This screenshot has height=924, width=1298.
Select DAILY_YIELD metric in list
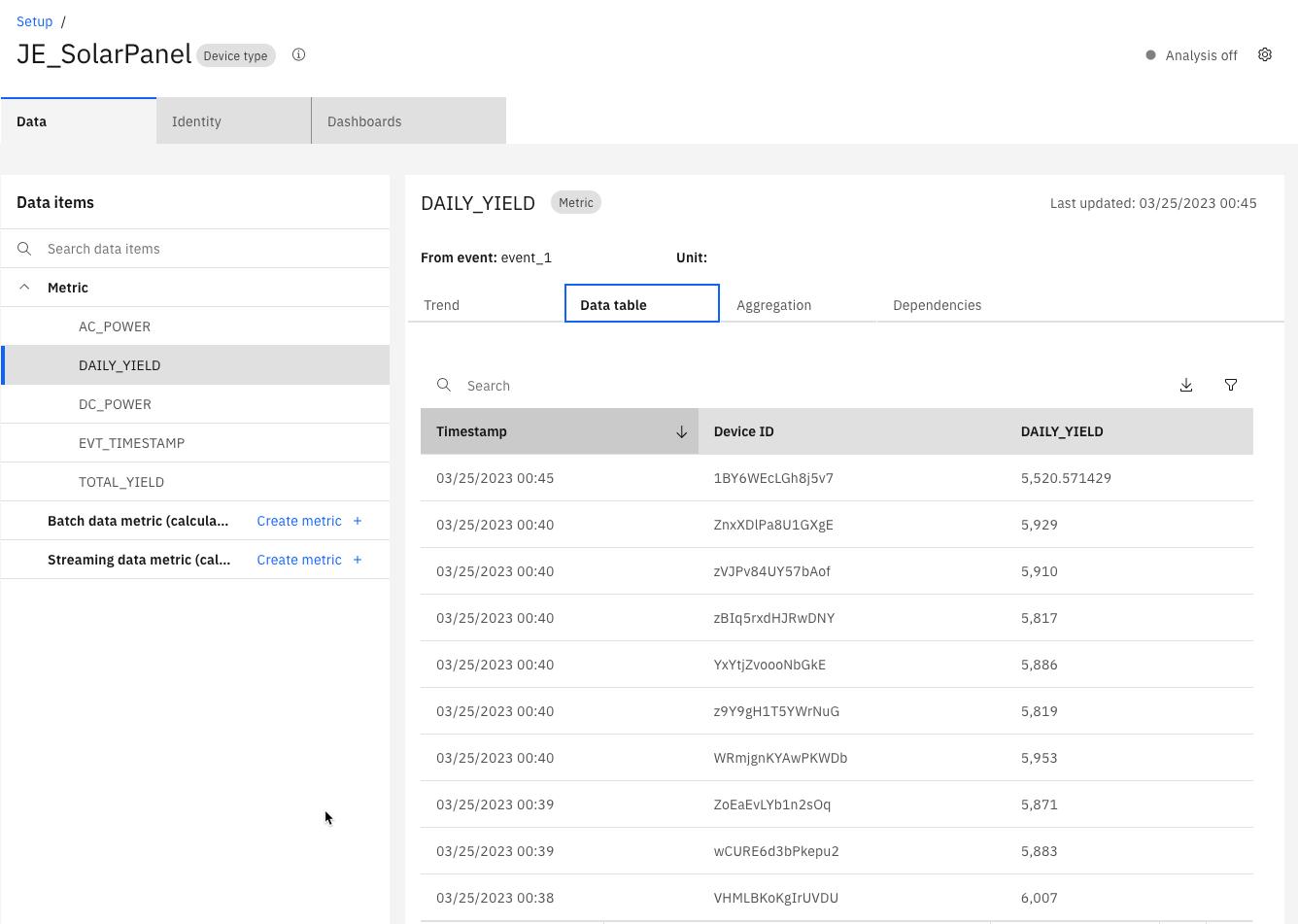(x=195, y=365)
